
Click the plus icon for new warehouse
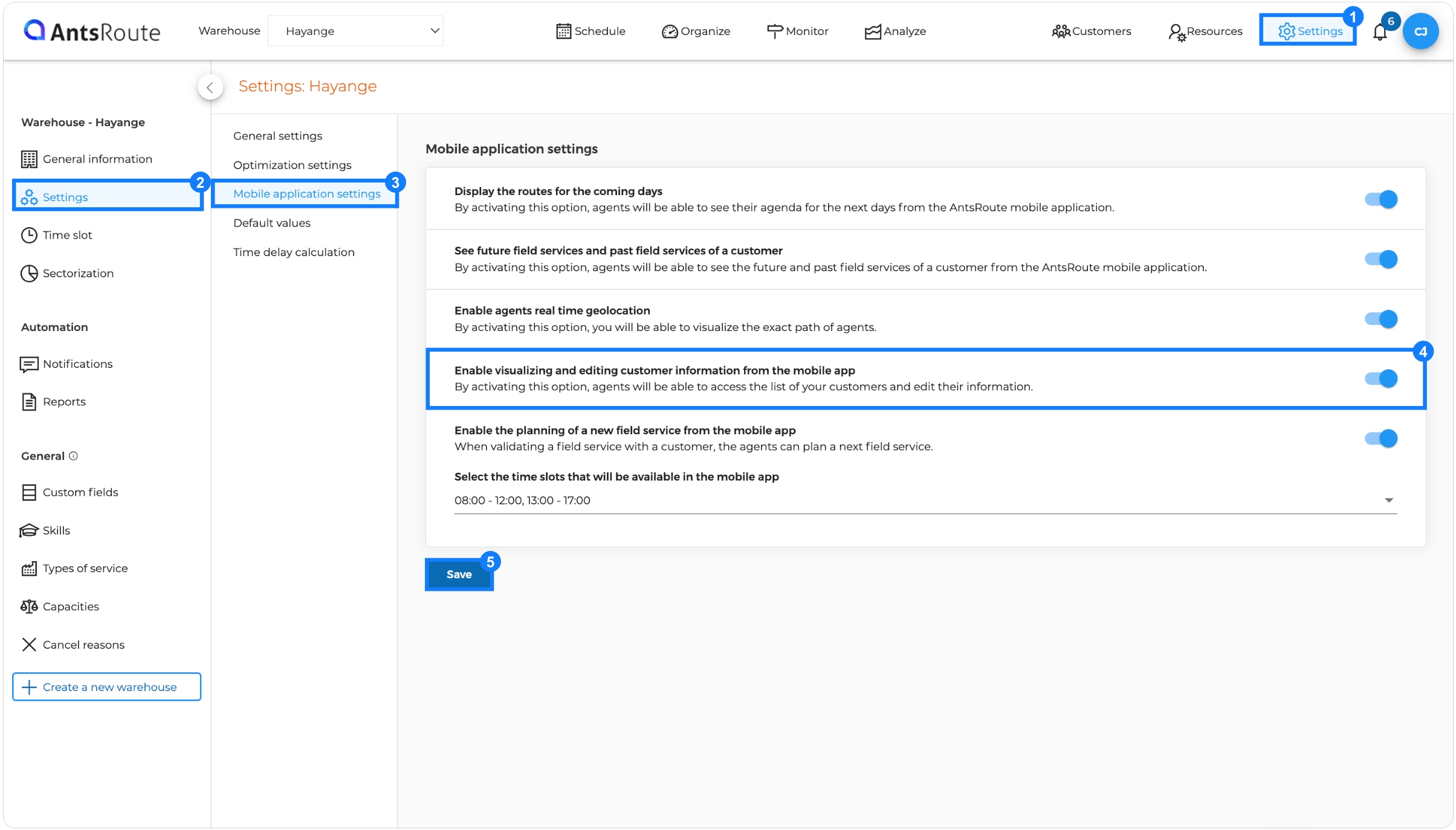pyautogui.click(x=29, y=687)
